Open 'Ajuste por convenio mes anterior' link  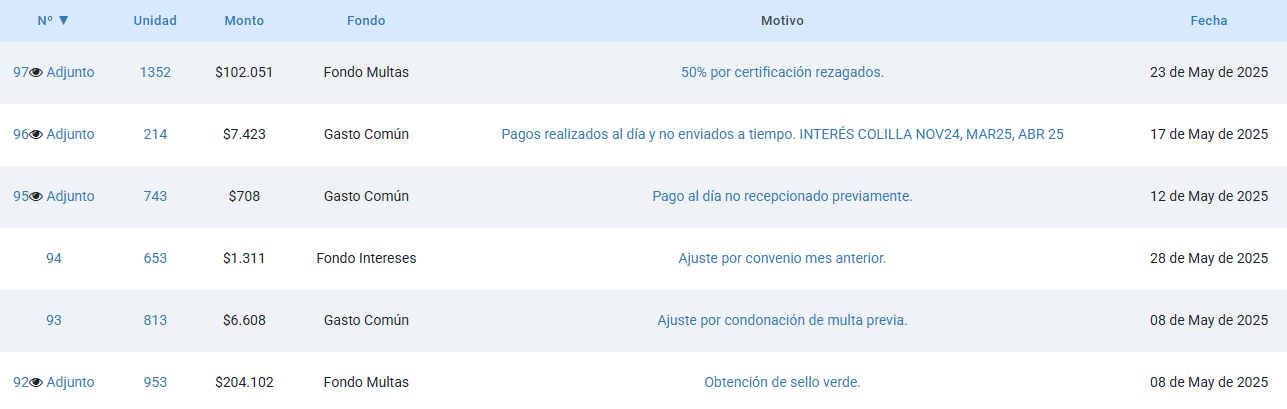tap(782, 259)
